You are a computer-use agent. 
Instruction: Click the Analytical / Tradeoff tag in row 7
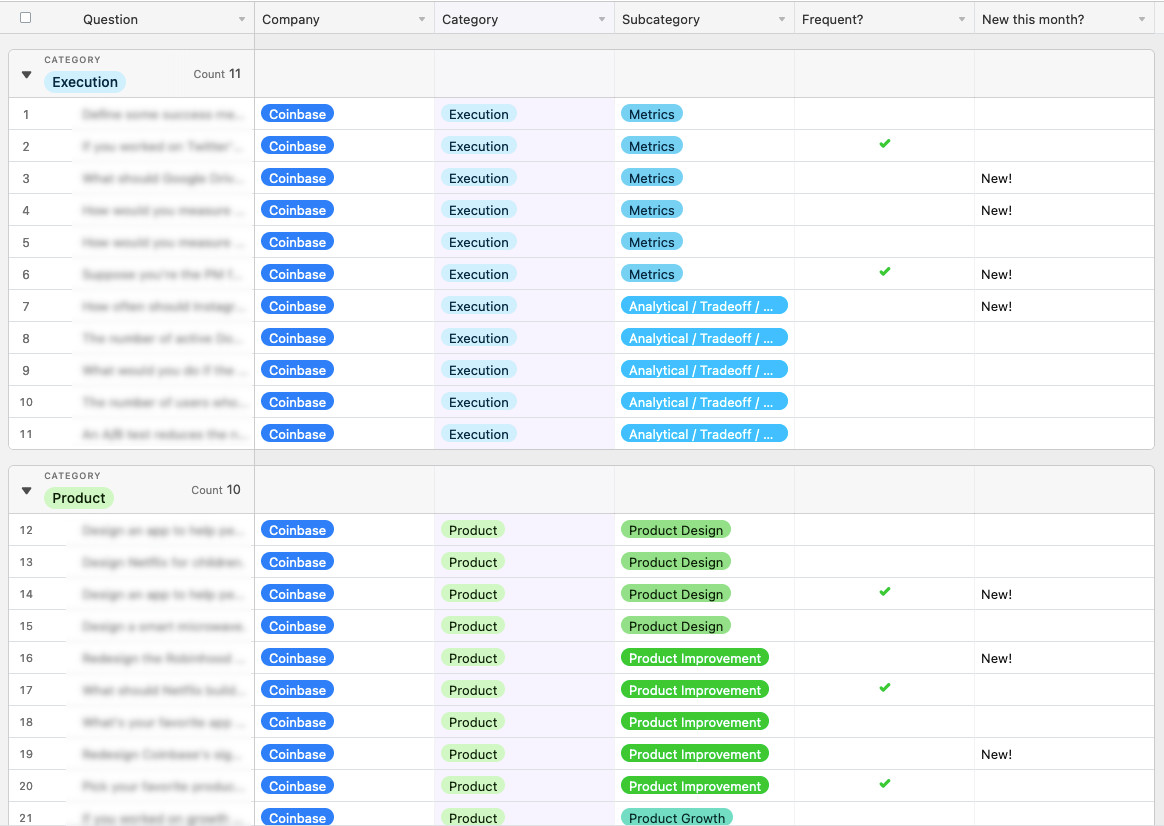click(703, 306)
